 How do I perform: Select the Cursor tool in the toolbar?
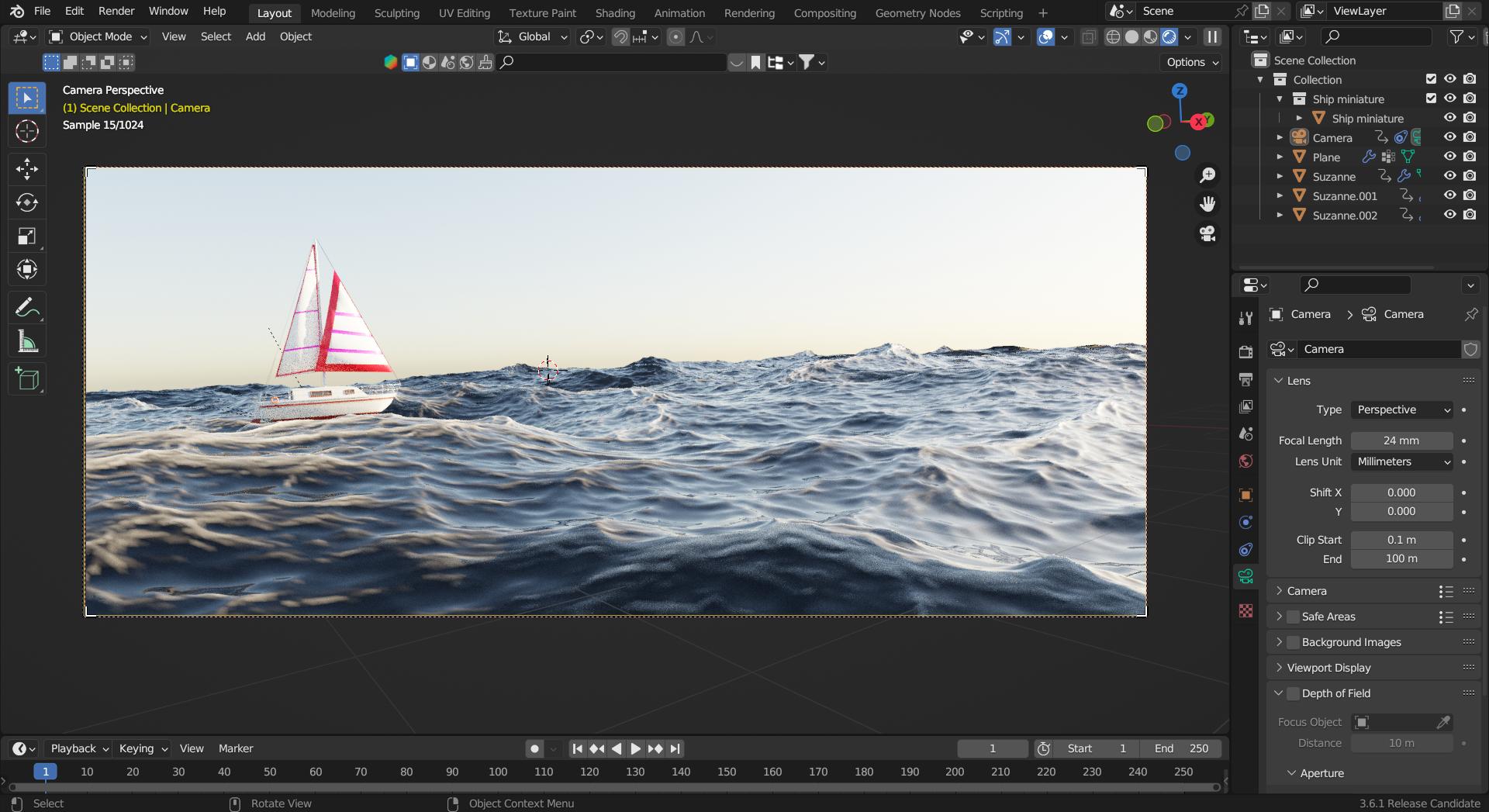click(27, 132)
